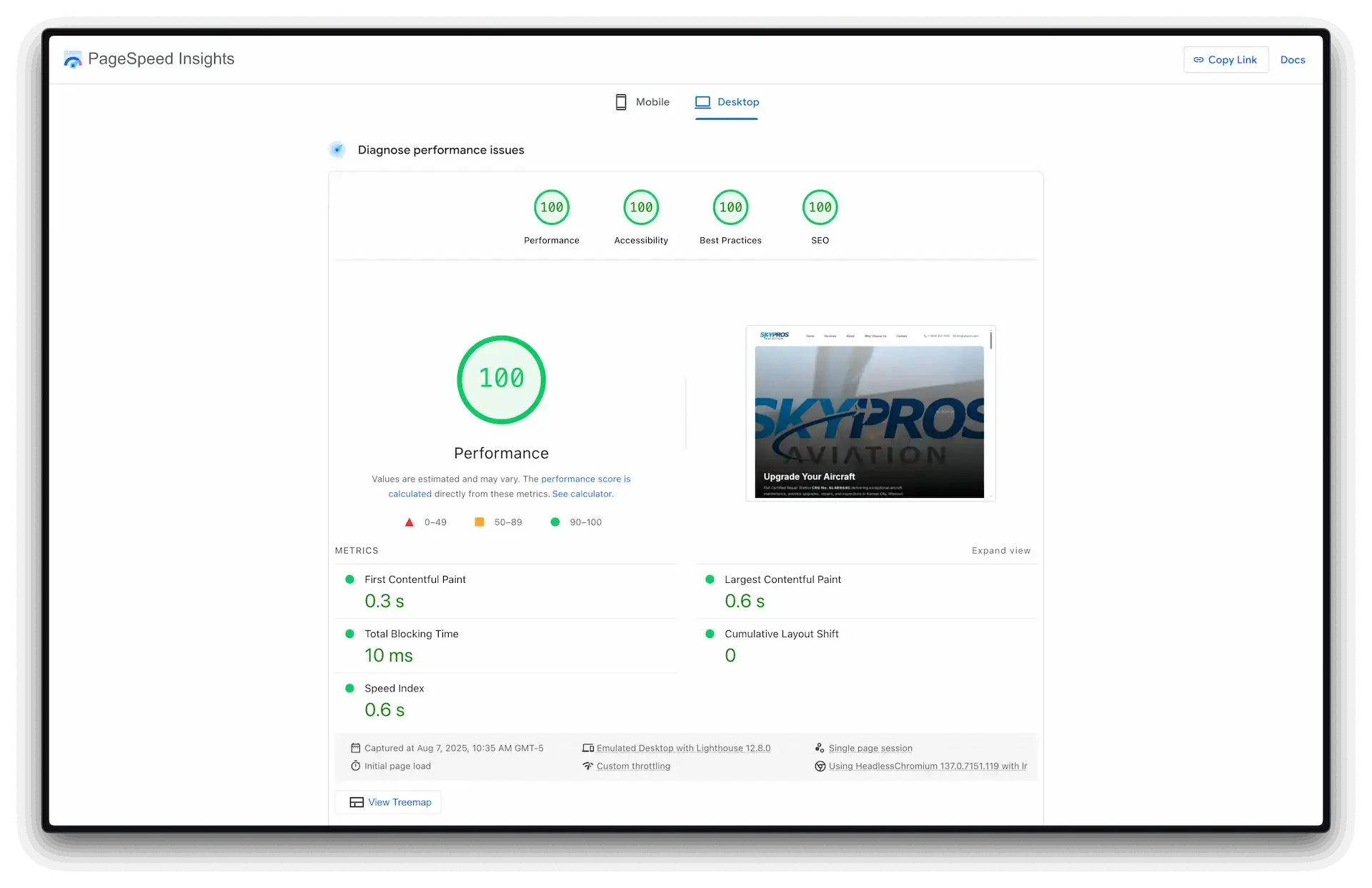The image size is (1372, 888).
Task: Open the Docs link
Action: pyautogui.click(x=1292, y=60)
